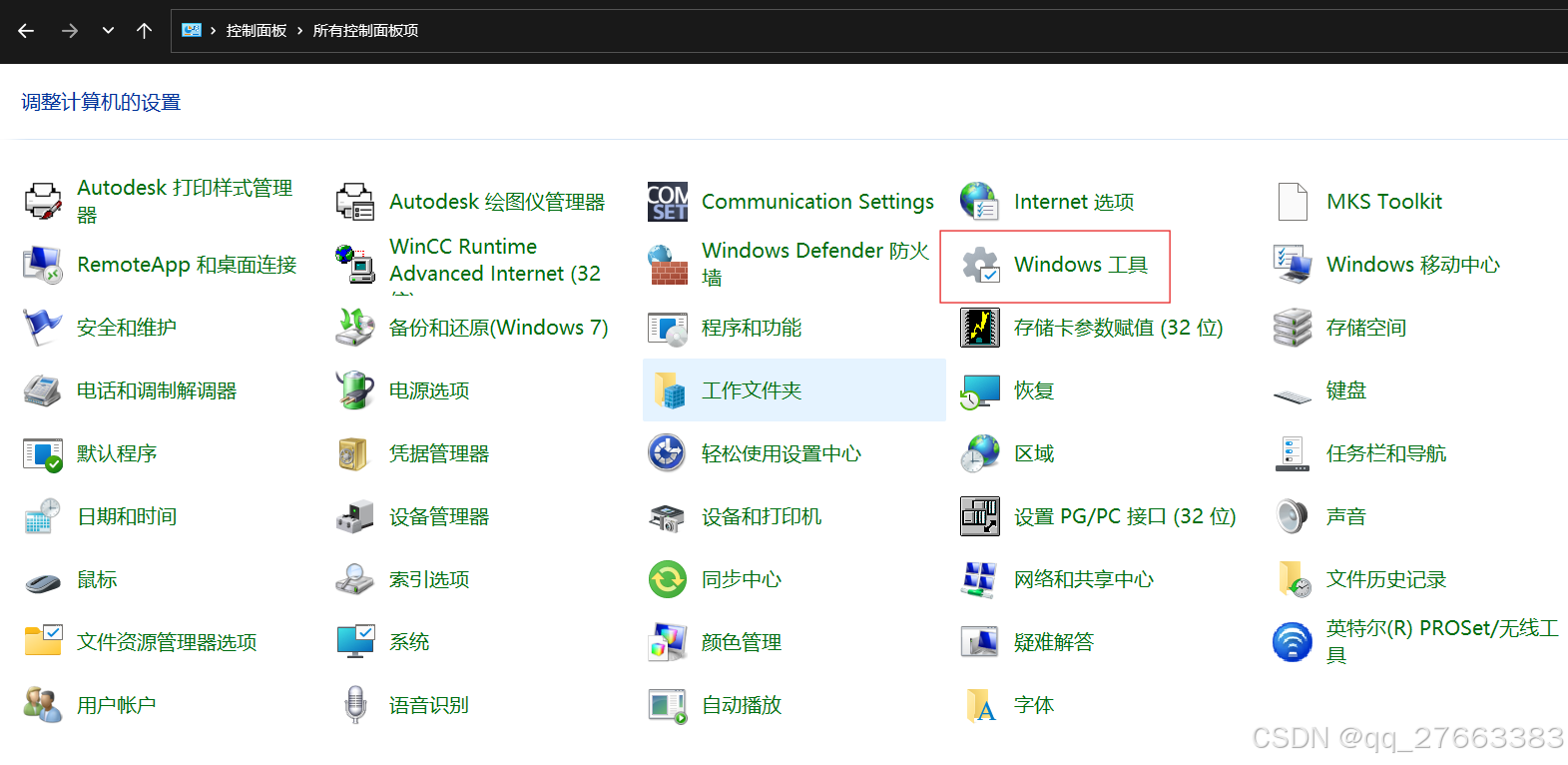Open 英特尔(R) PROSet/无线工具 wifi icon
Viewport: 1568px width, 765px height.
click(1293, 642)
